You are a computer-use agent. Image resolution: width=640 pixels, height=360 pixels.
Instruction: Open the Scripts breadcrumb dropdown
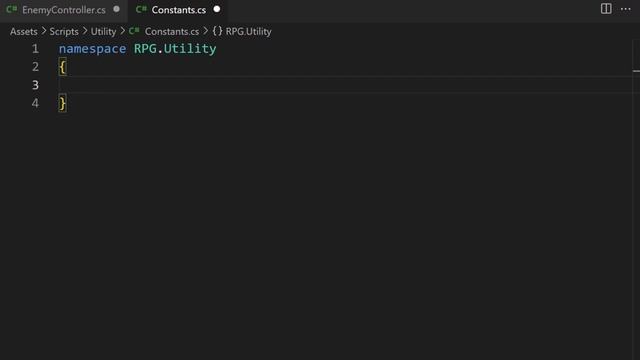(x=64, y=31)
